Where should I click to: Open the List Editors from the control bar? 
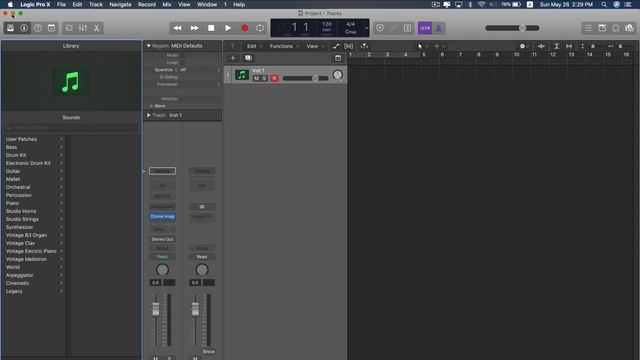tap(588, 28)
